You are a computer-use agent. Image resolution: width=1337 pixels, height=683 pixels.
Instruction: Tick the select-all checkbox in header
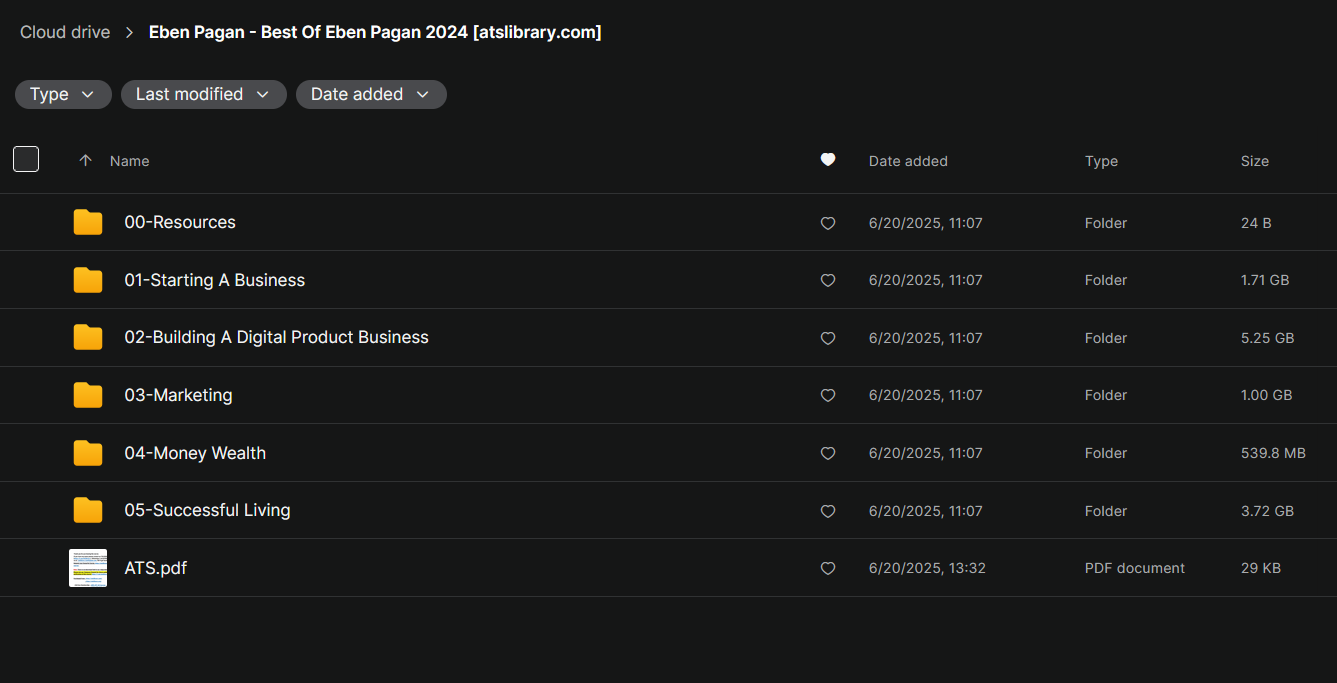[26, 159]
